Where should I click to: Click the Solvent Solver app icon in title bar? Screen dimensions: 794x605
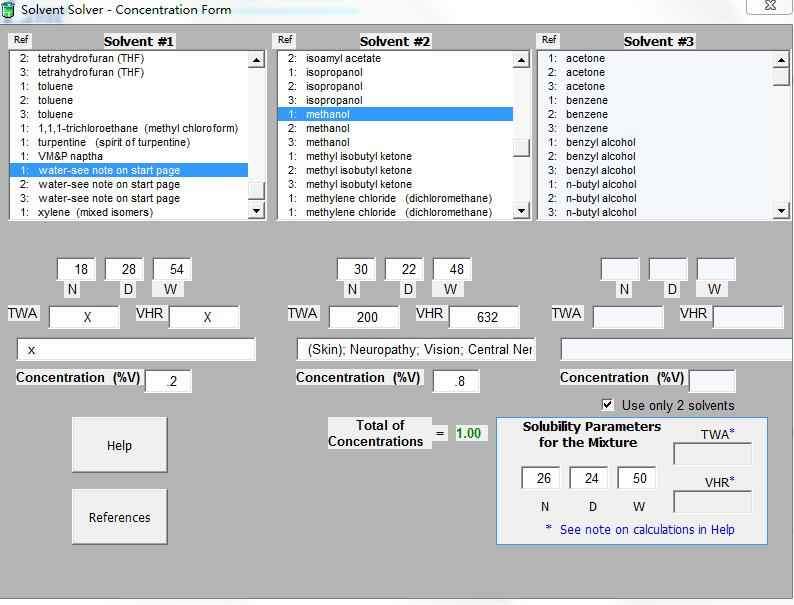(x=9, y=10)
